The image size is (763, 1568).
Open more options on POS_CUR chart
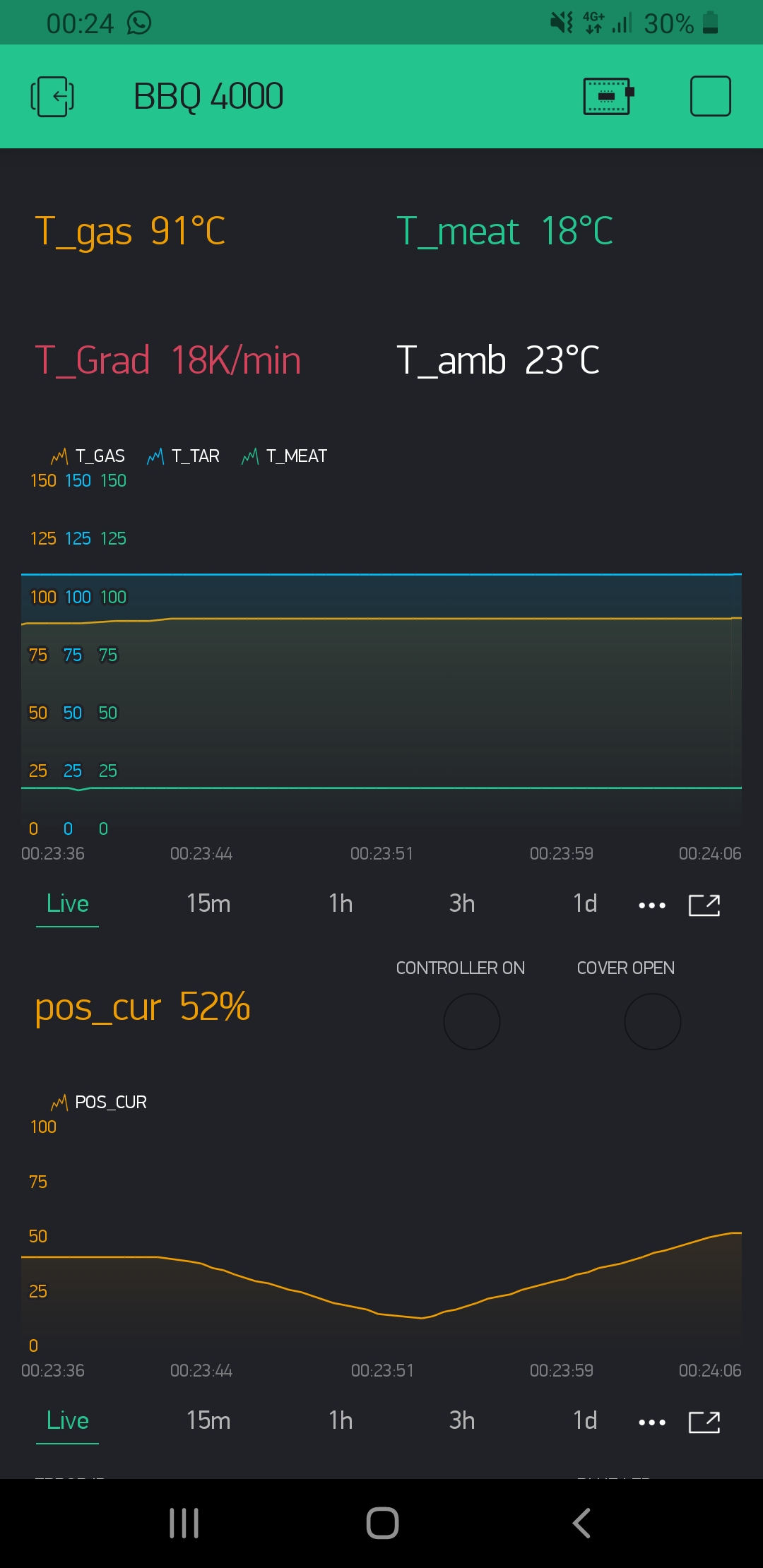[x=651, y=1422]
